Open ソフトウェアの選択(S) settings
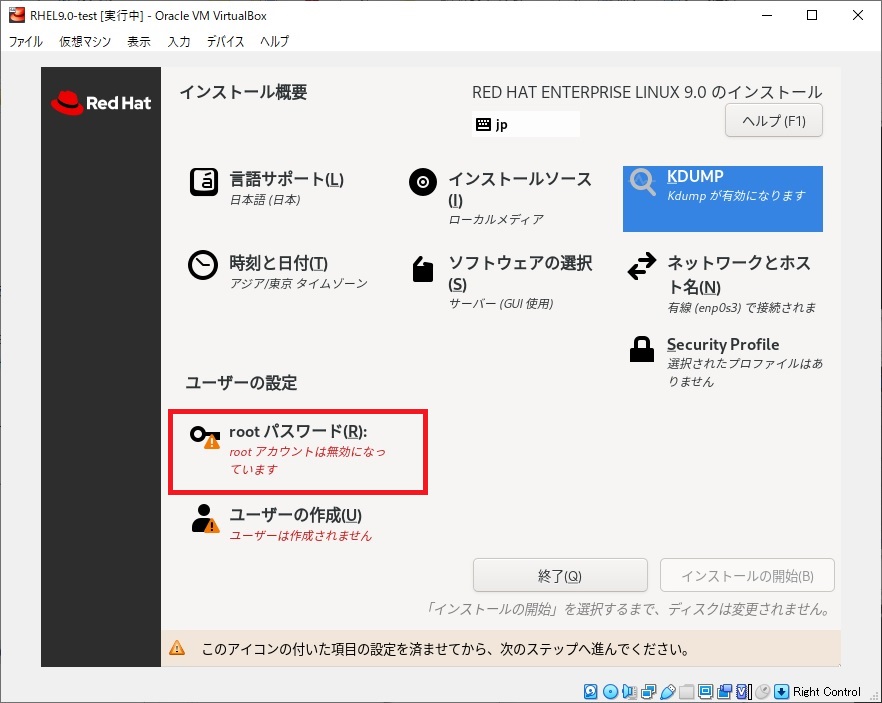 520,273
